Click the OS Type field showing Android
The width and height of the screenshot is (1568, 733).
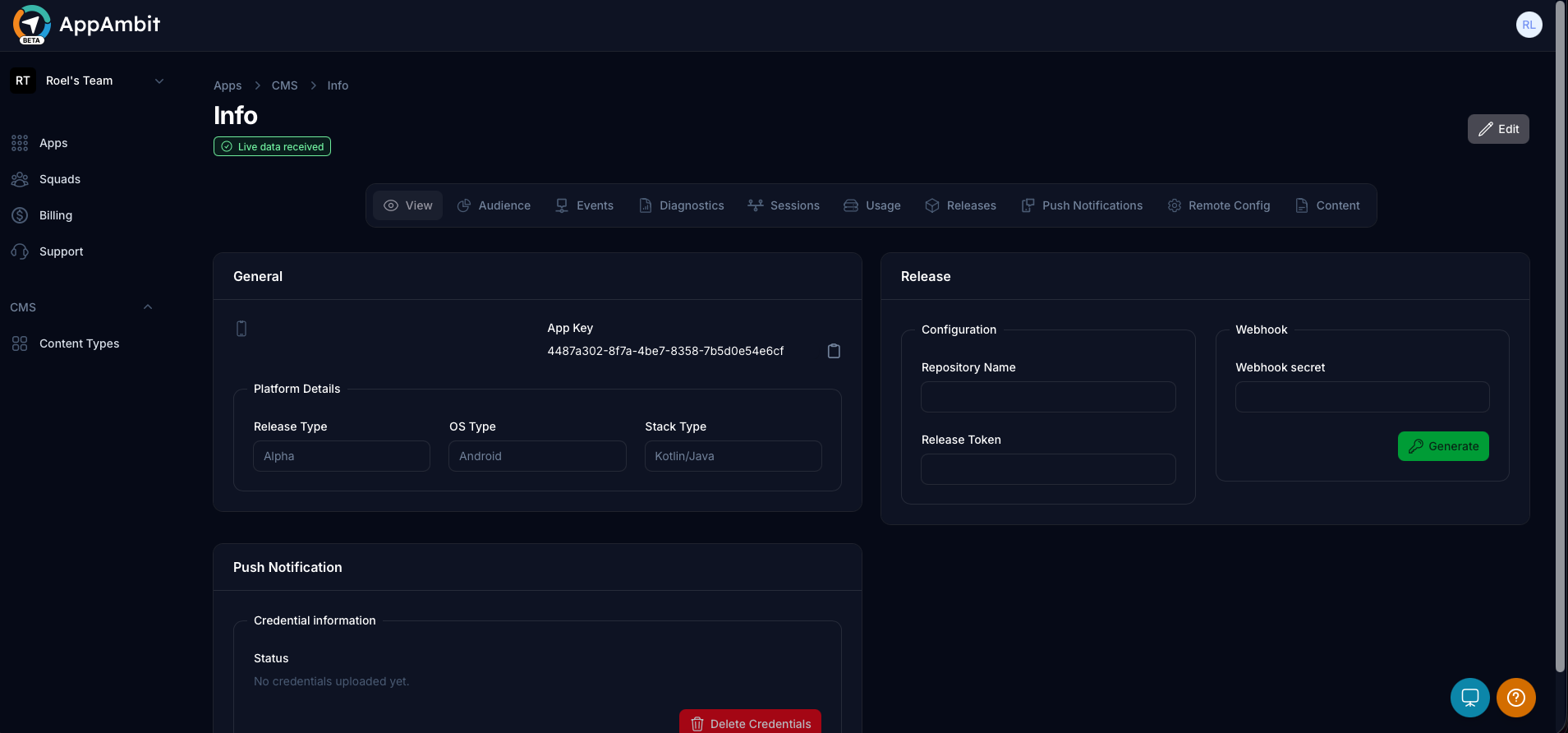pos(537,456)
